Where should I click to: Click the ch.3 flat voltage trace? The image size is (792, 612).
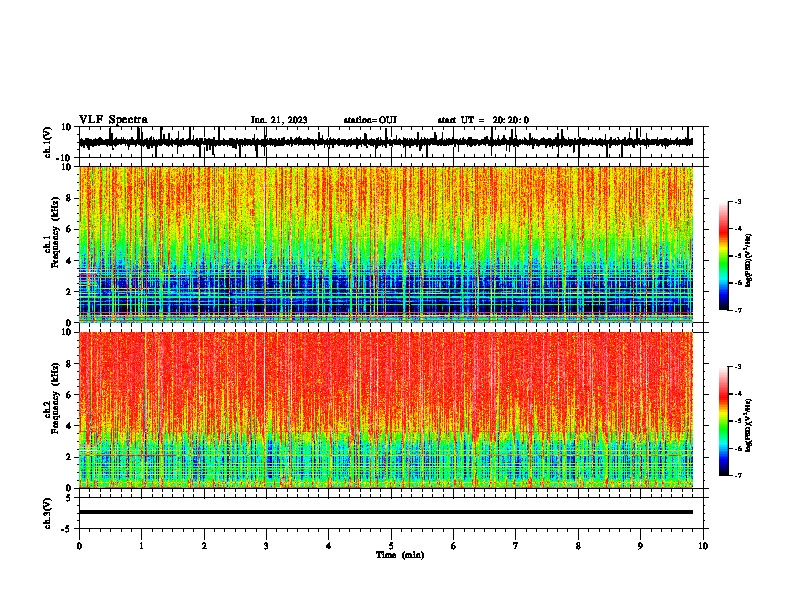[x=385, y=512]
